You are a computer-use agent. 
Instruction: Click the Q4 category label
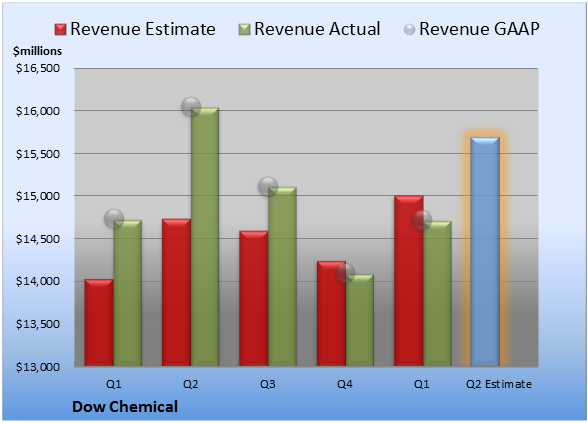pyautogui.click(x=345, y=384)
